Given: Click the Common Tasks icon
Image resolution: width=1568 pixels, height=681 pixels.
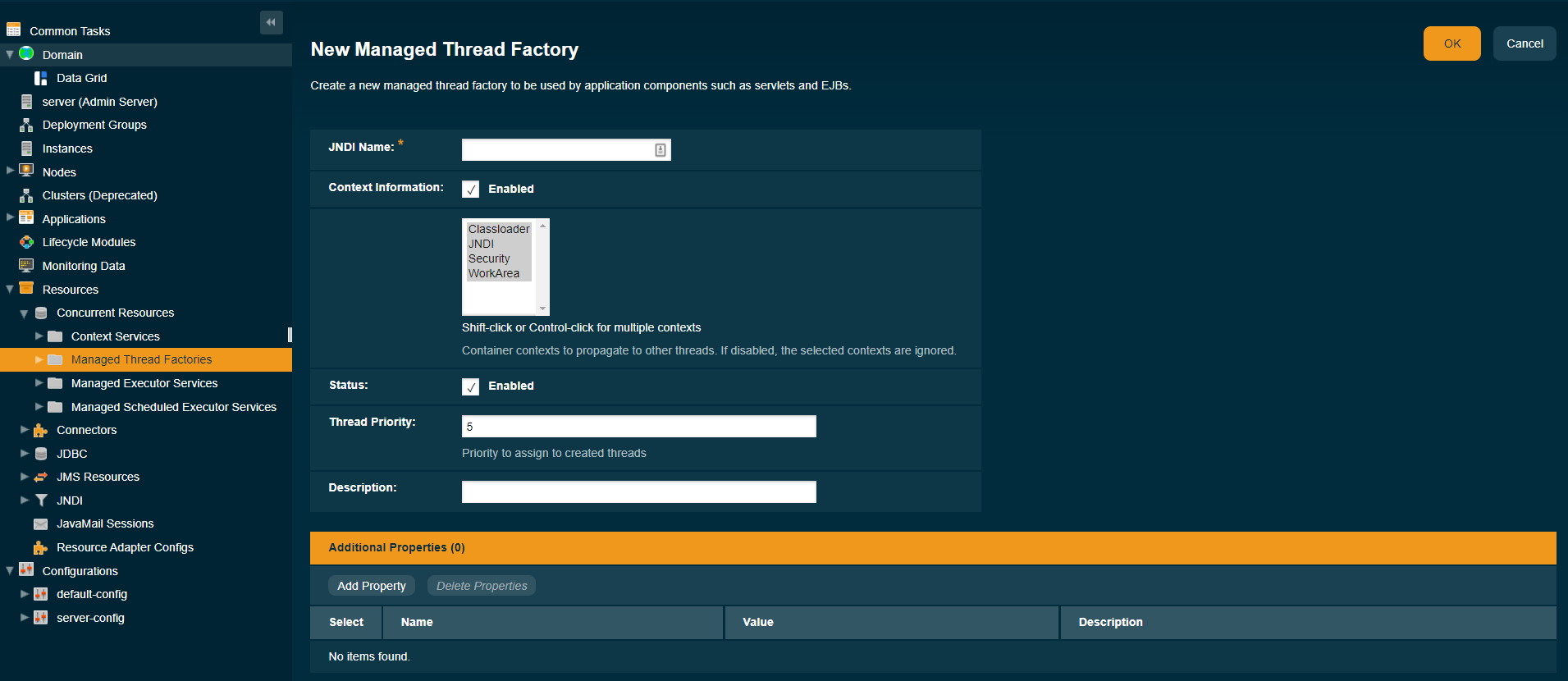Looking at the screenshot, I should point(14,30).
